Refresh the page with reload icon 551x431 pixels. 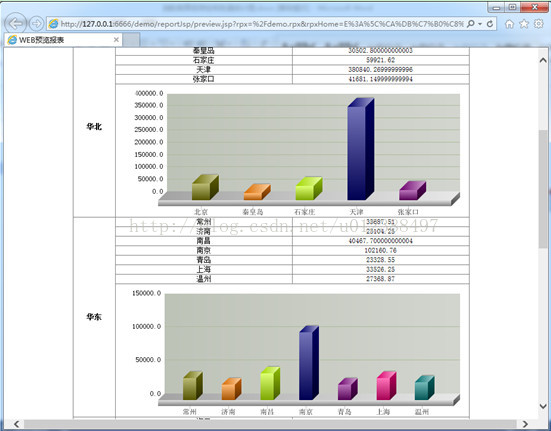pos(490,24)
